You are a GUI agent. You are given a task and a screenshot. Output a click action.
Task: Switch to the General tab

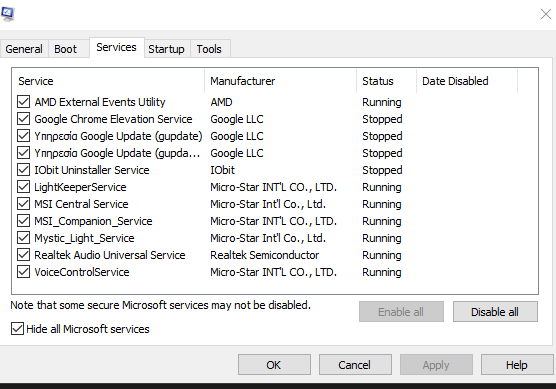coord(24,49)
